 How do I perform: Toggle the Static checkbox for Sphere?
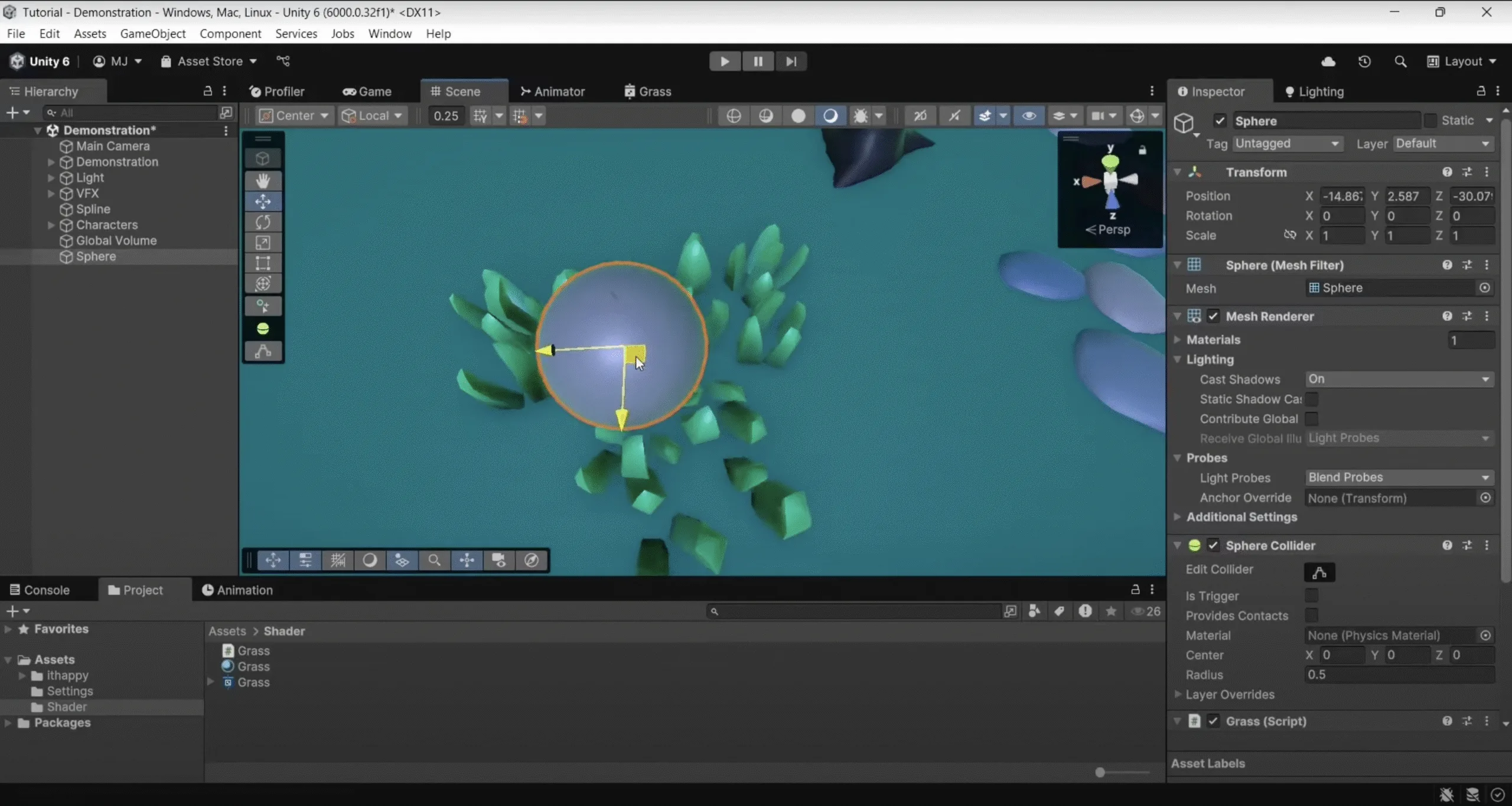(1430, 121)
